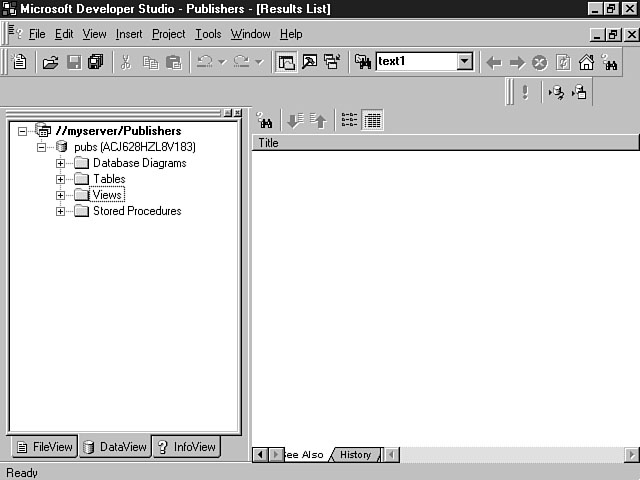Click the Title column header
The image size is (640, 480).
444,143
